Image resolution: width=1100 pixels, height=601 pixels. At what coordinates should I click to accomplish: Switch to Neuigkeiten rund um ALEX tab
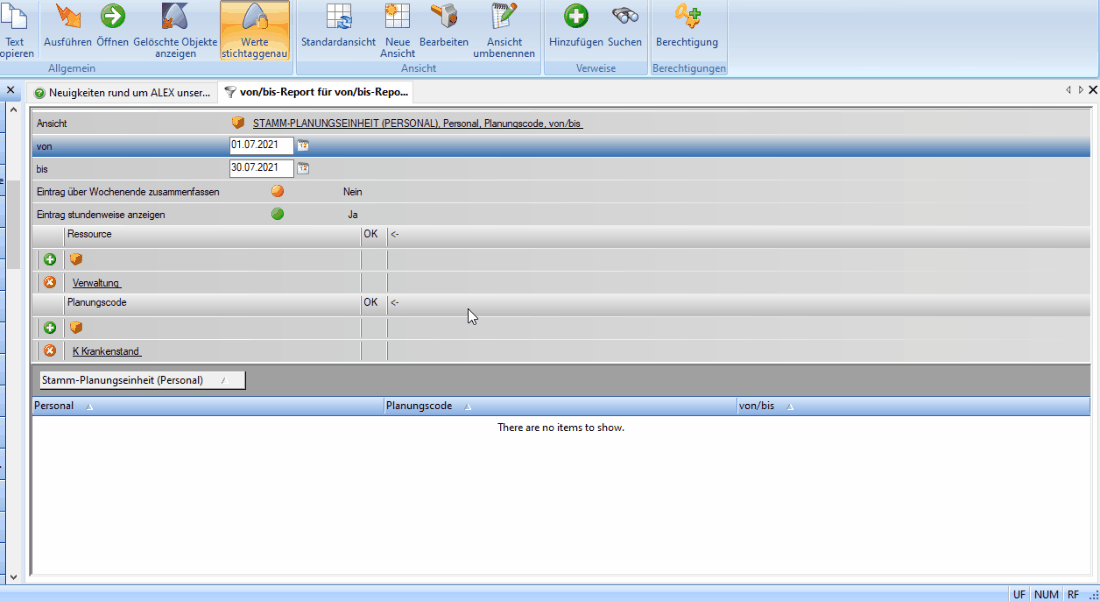pos(122,92)
